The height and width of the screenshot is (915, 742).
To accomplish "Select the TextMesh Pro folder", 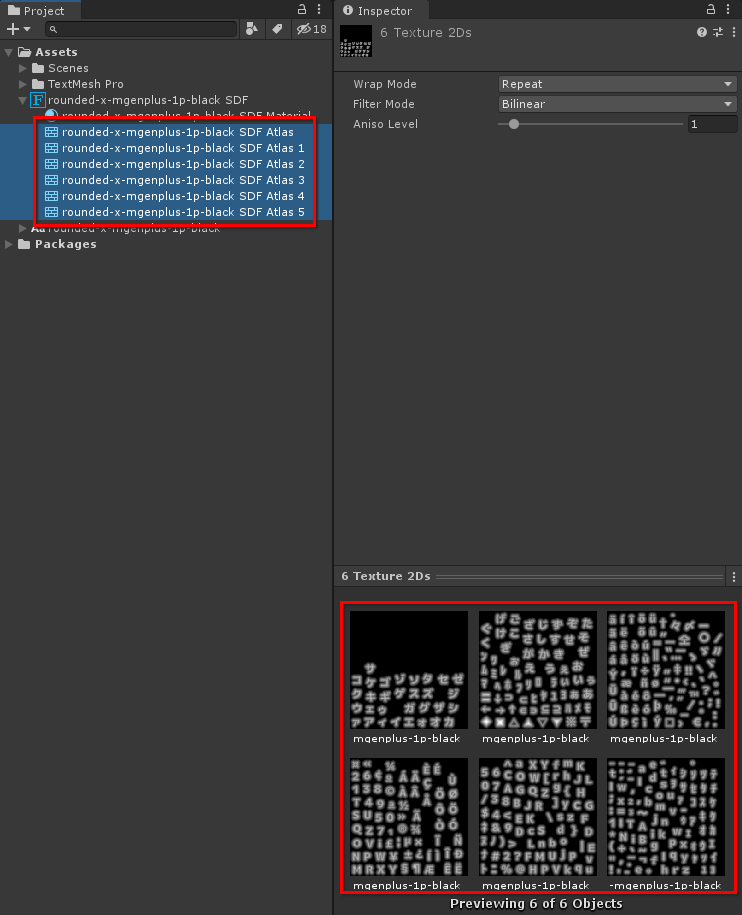I will click(x=85, y=84).
